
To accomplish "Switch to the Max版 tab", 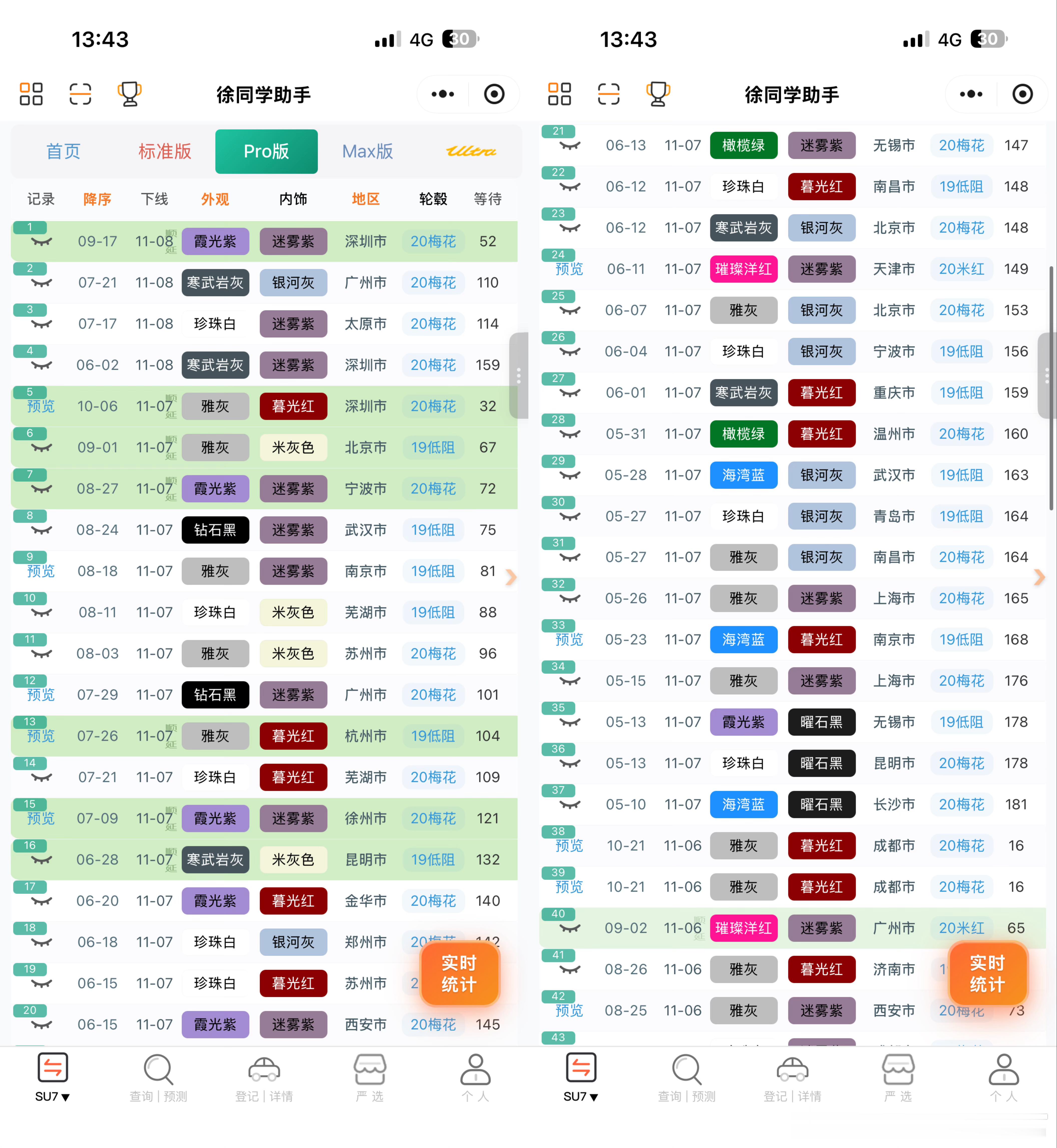I will point(367,152).
